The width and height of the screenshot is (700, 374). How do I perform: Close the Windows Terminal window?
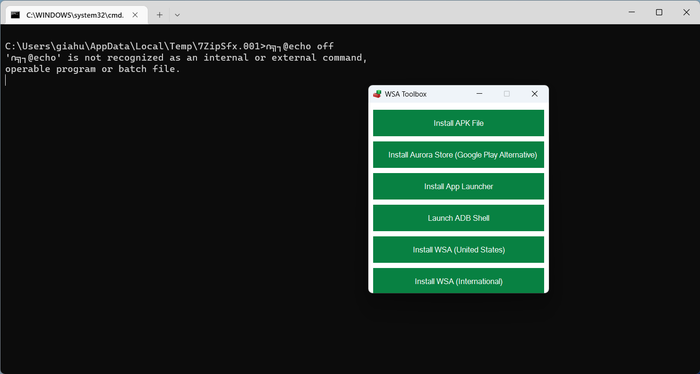[687, 12]
